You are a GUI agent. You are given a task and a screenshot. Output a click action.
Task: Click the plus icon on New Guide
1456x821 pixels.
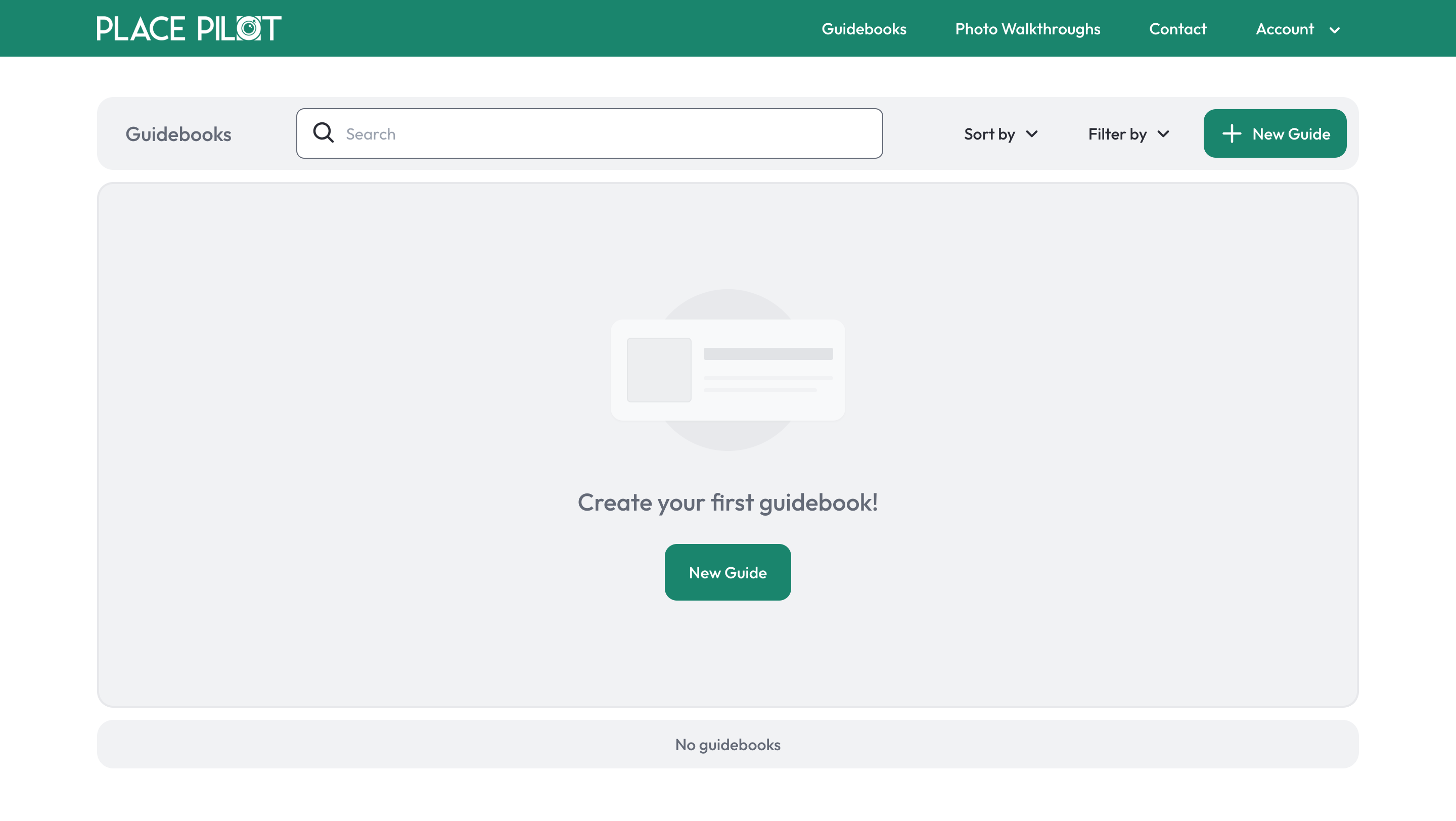click(1231, 134)
